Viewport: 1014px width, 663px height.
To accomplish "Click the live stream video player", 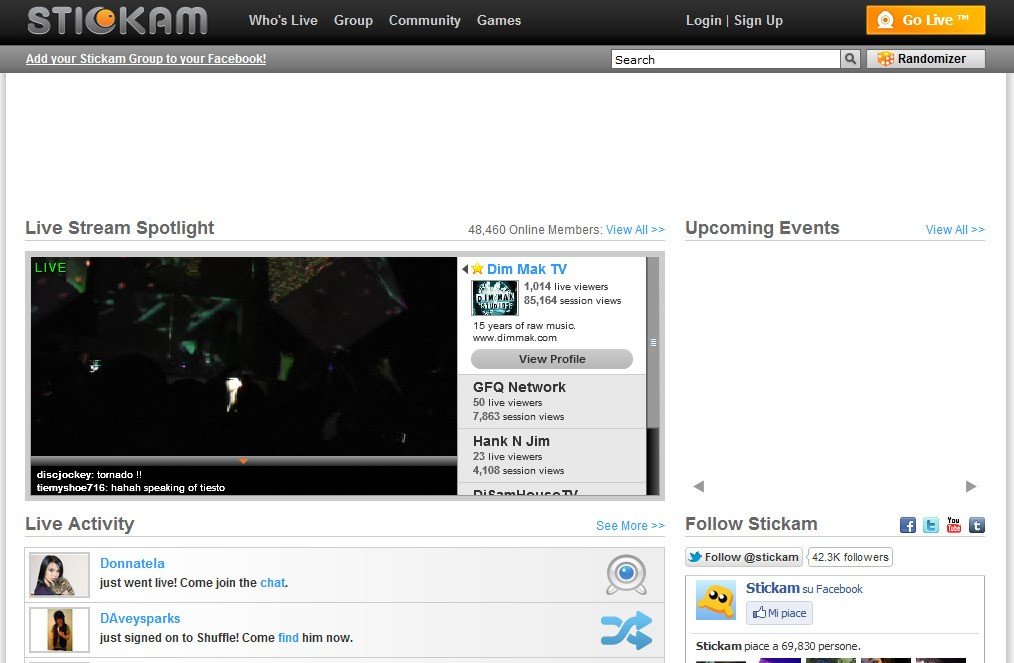I will 244,356.
